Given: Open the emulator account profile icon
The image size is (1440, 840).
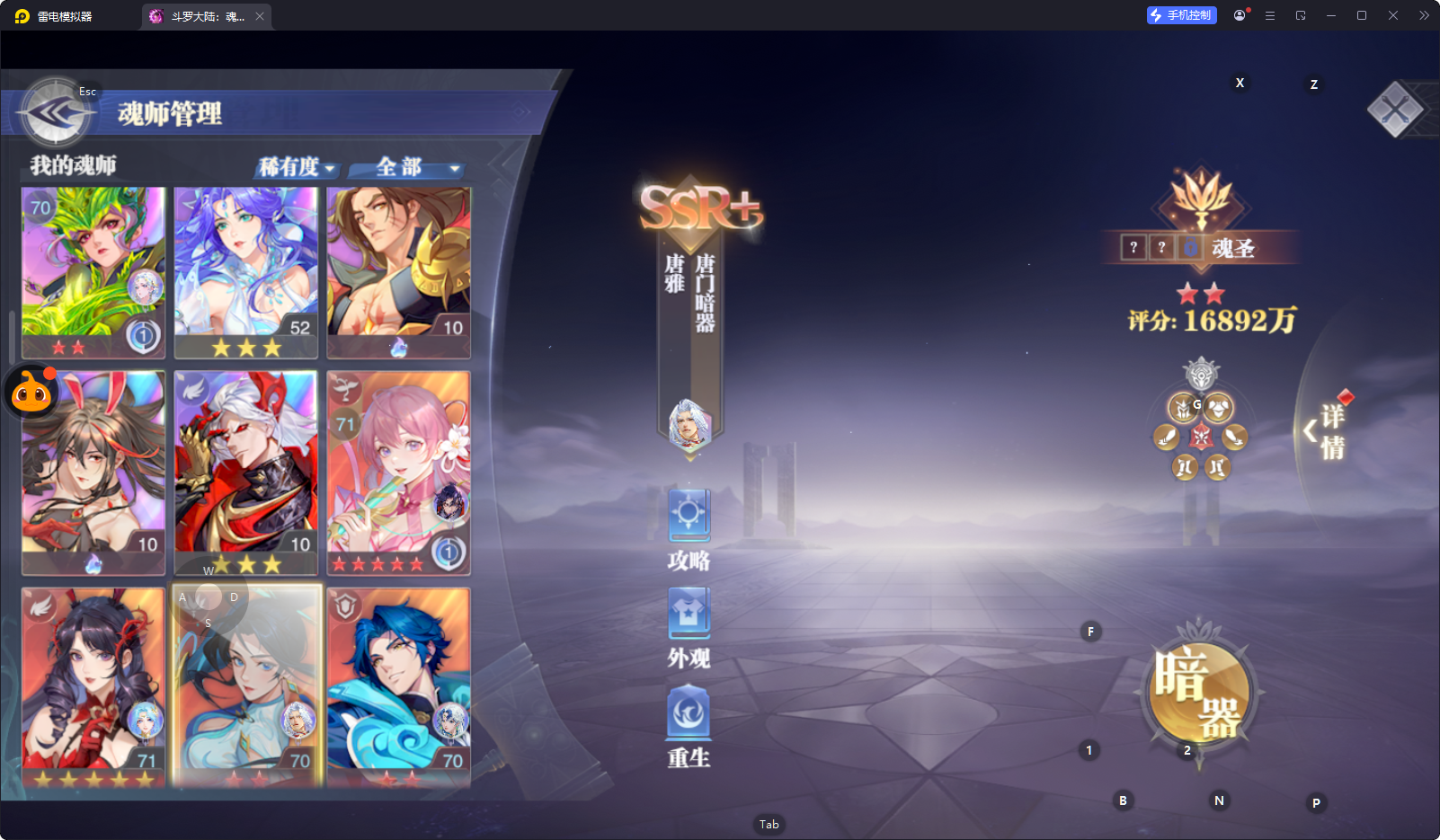Looking at the screenshot, I should [1240, 15].
